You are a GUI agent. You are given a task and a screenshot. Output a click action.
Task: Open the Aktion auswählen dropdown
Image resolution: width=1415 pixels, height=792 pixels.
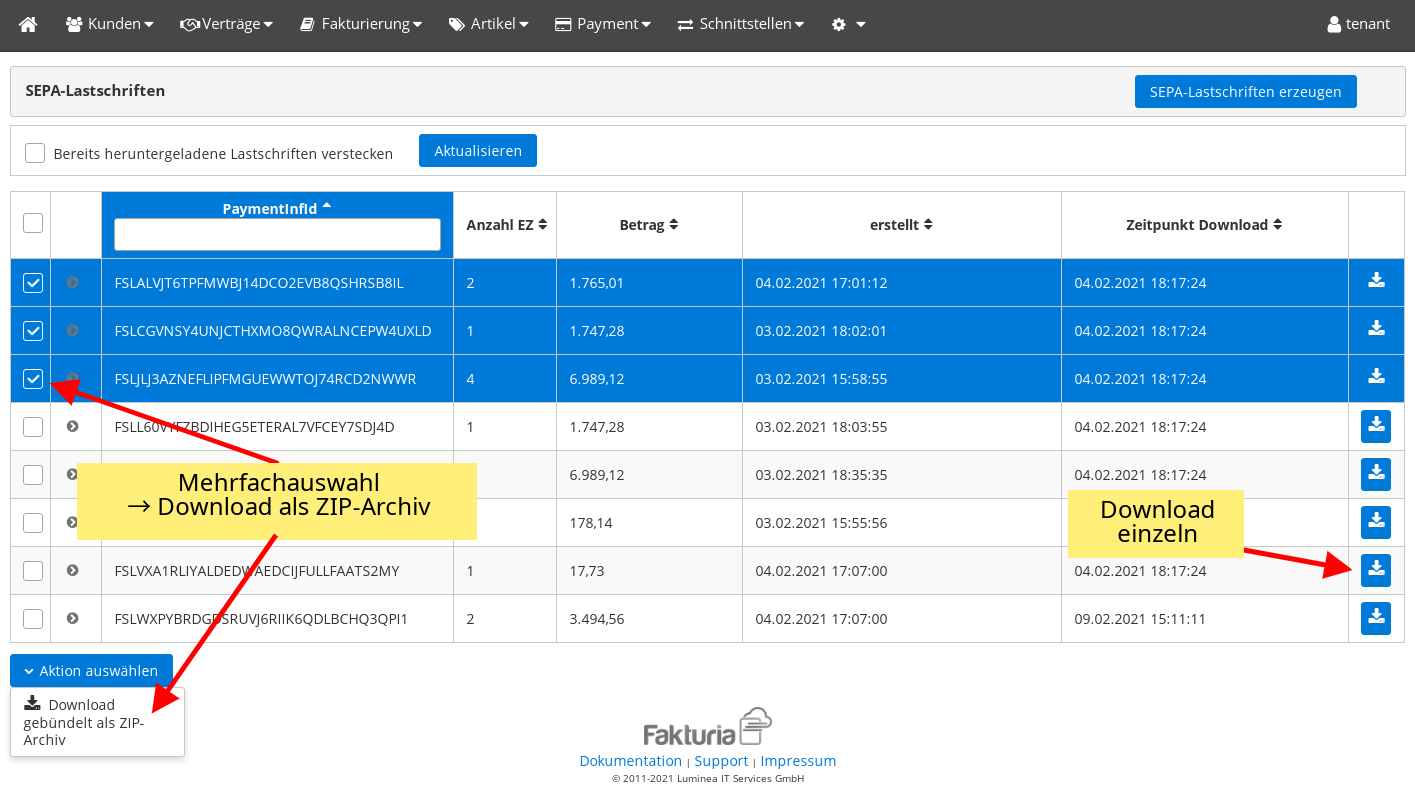click(91, 671)
